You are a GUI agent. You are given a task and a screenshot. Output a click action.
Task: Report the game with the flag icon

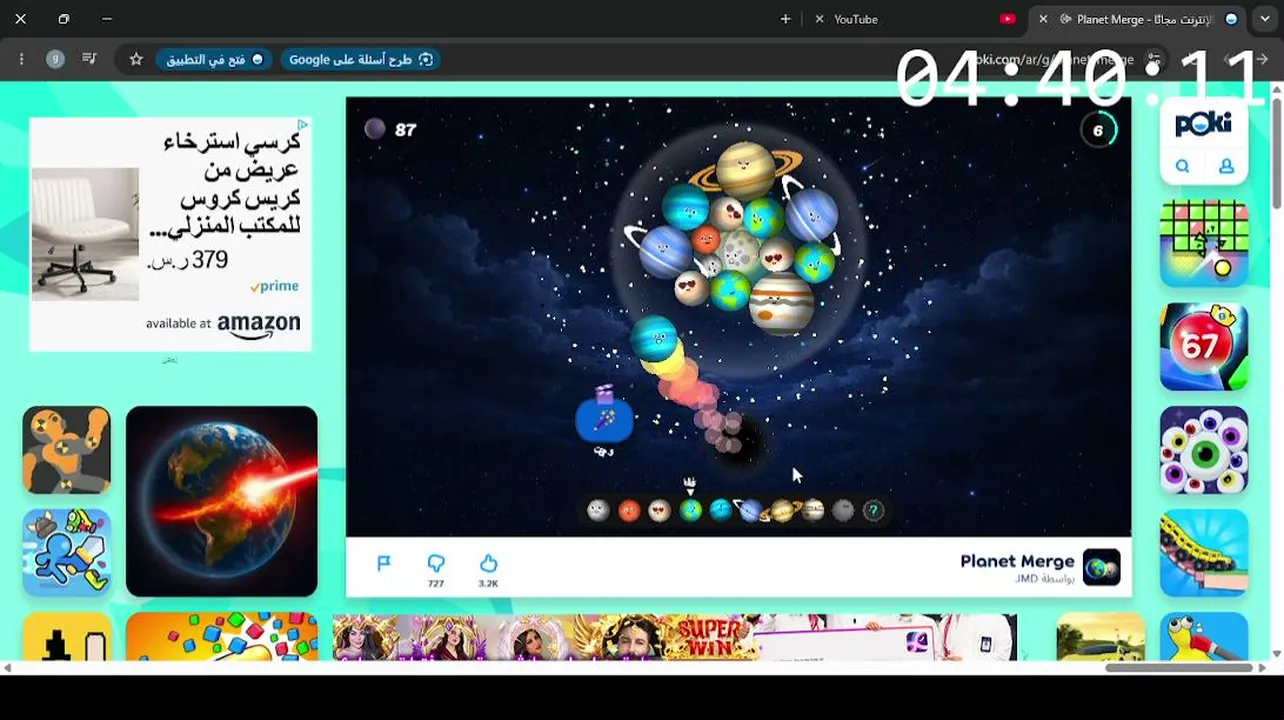pyautogui.click(x=383, y=564)
